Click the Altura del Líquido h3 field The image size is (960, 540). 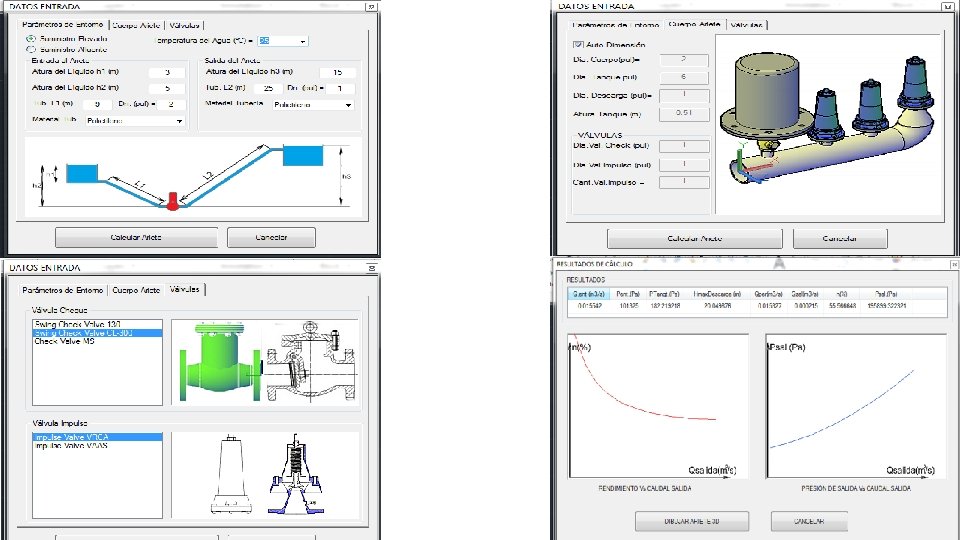337,72
